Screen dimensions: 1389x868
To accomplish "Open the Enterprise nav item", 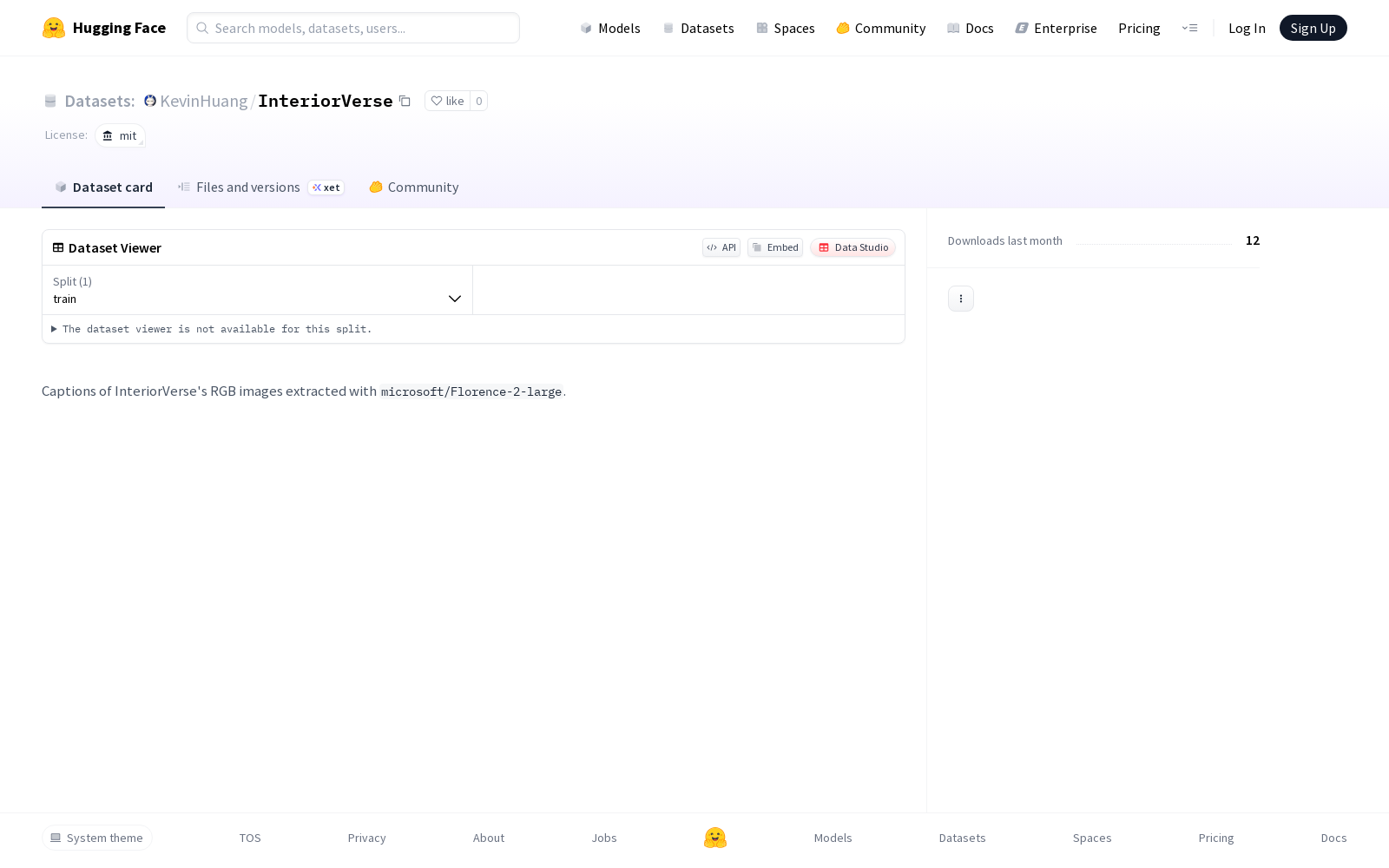I will tap(1056, 28).
